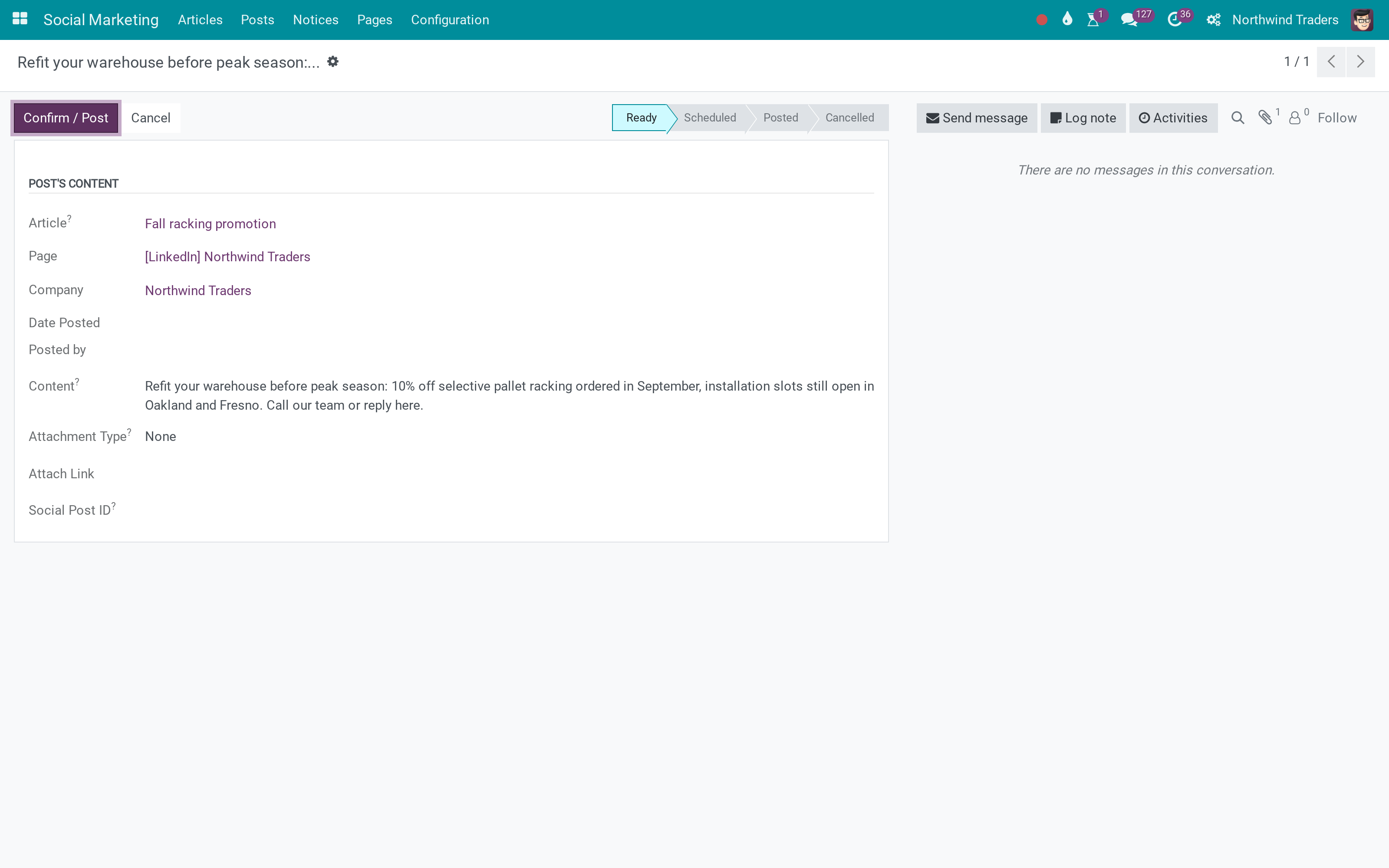Select the Scheduled status stage

[x=709, y=118]
